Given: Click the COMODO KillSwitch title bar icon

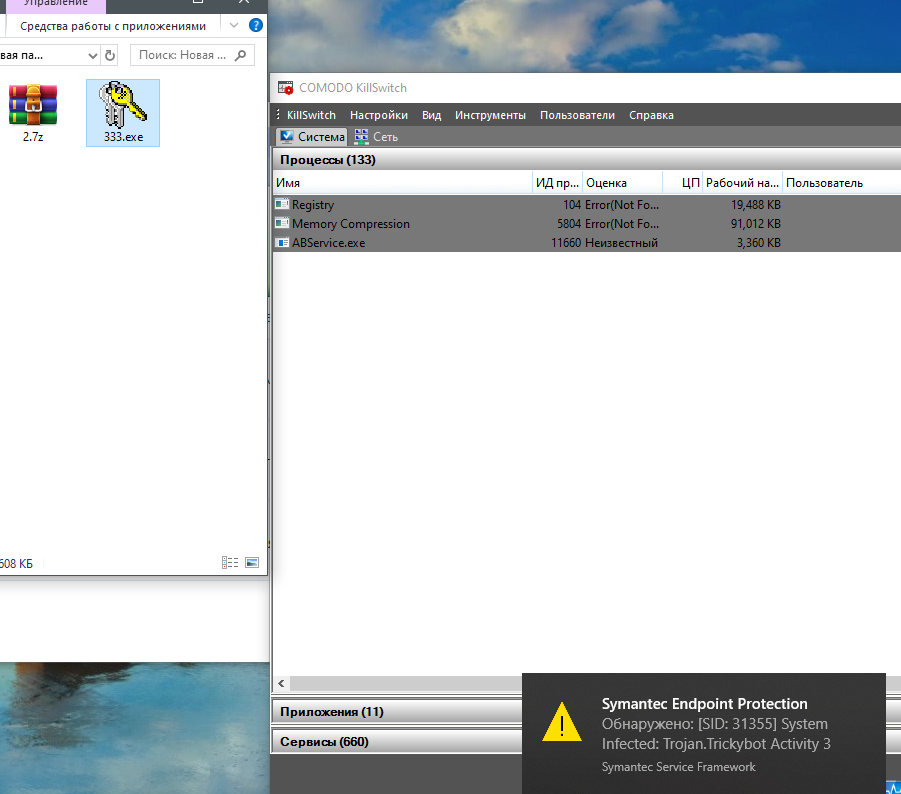Looking at the screenshot, I should (286, 88).
